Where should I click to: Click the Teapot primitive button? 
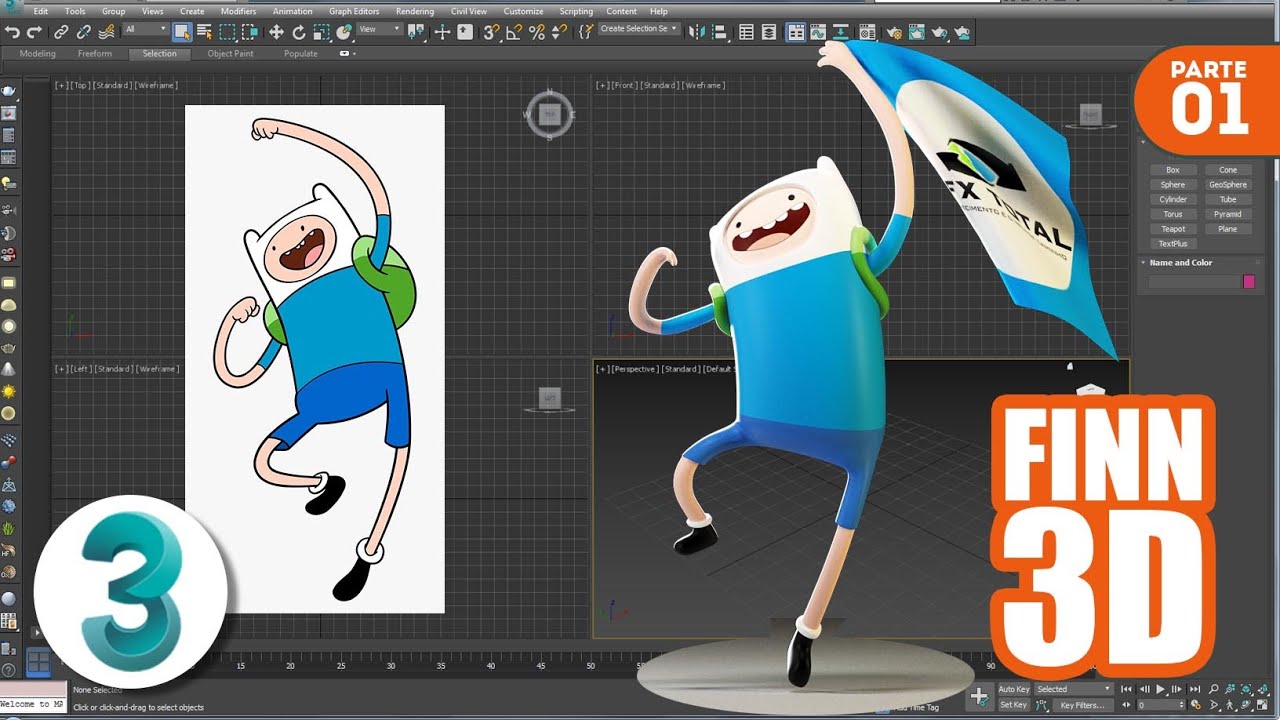pos(1173,229)
